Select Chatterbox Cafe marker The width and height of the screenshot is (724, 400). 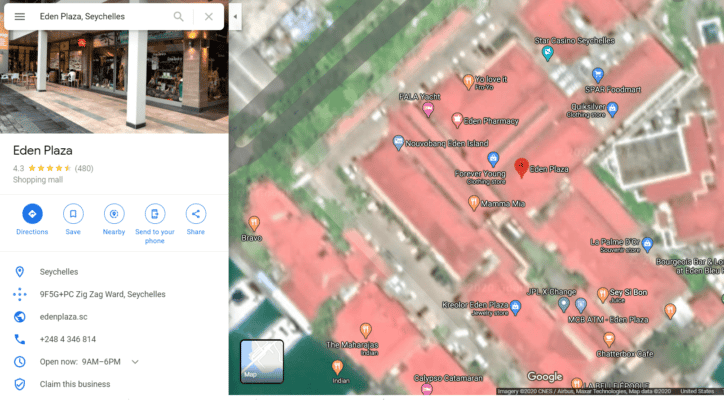pos(609,340)
